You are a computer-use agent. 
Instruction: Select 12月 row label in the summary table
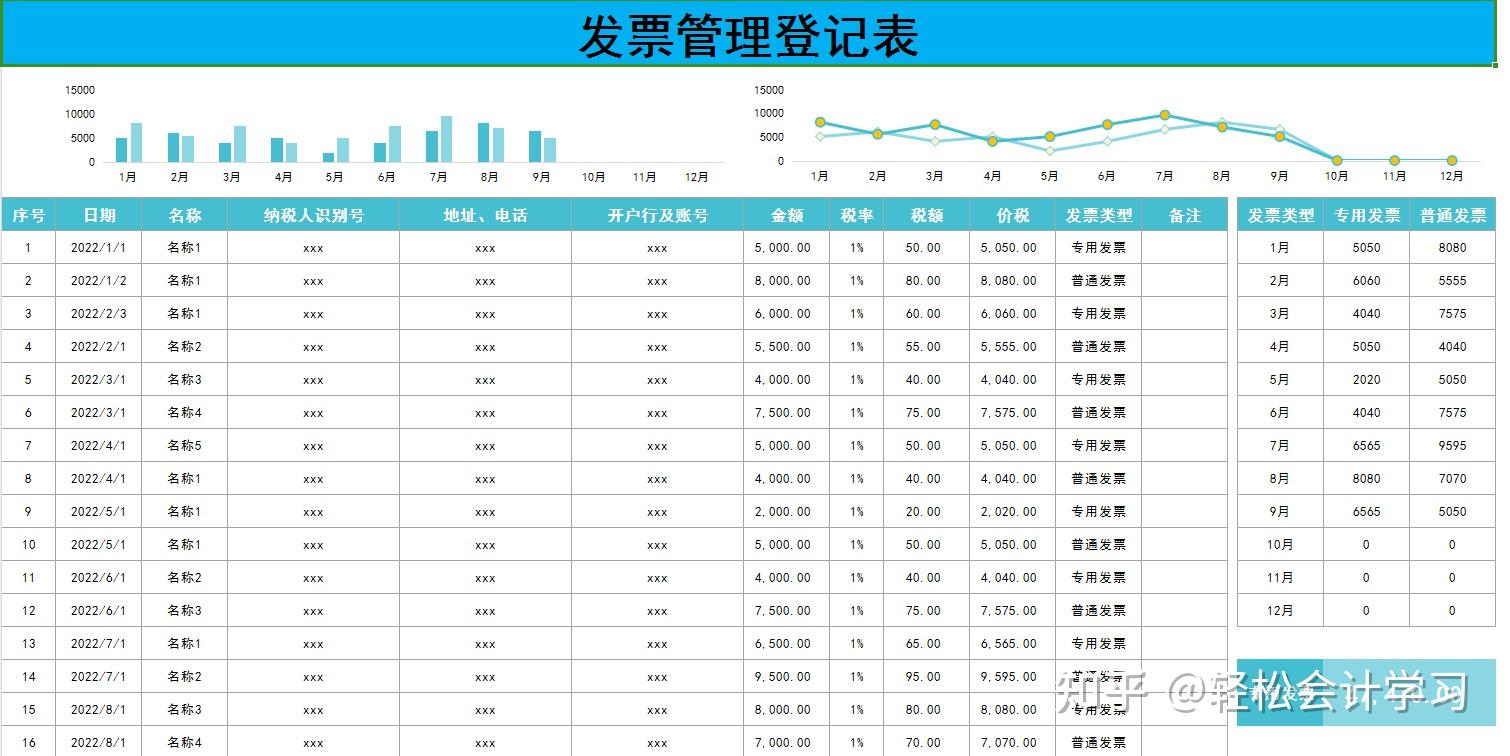pos(1280,611)
